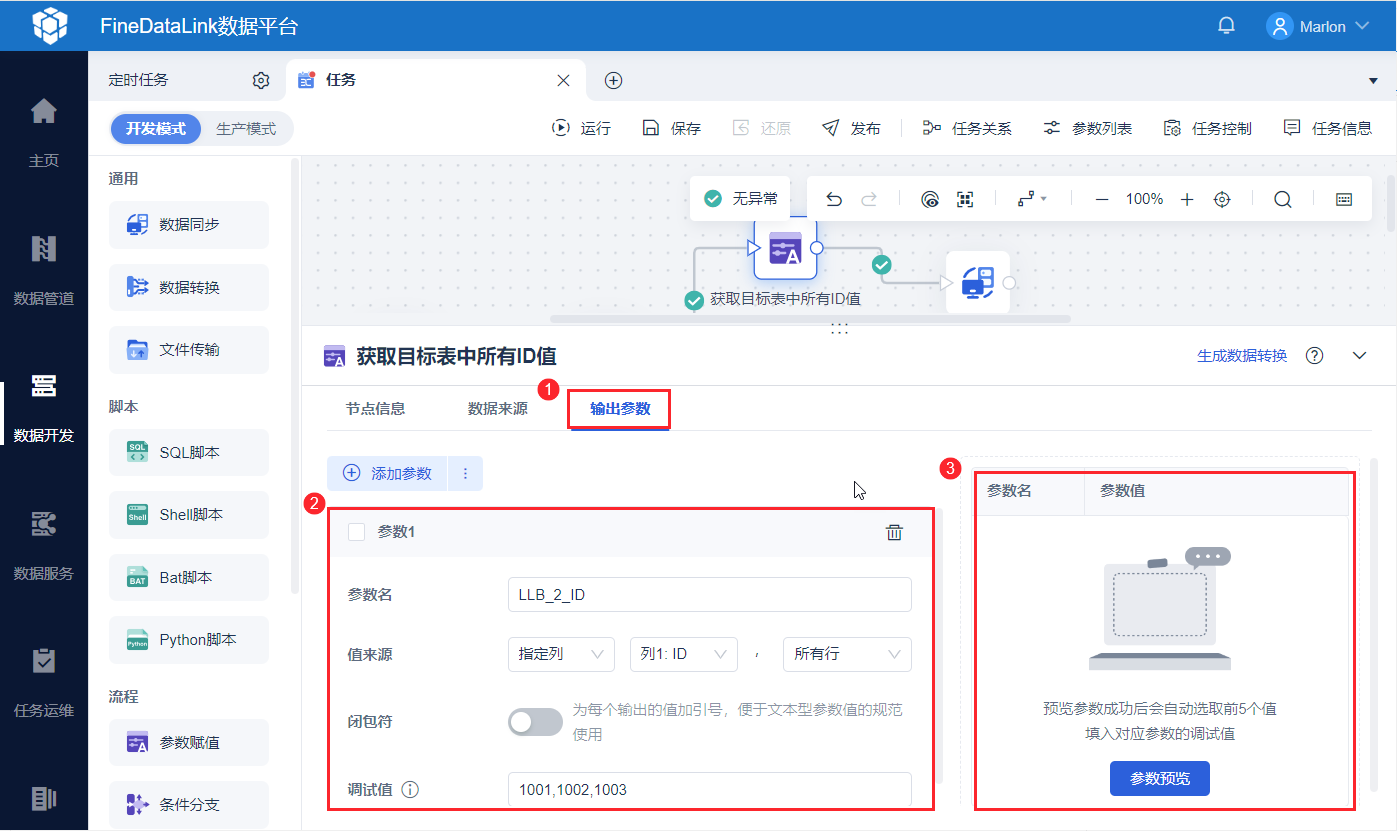Select the 数据同步 node type
This screenshot has height=831, width=1397.
click(x=189, y=225)
